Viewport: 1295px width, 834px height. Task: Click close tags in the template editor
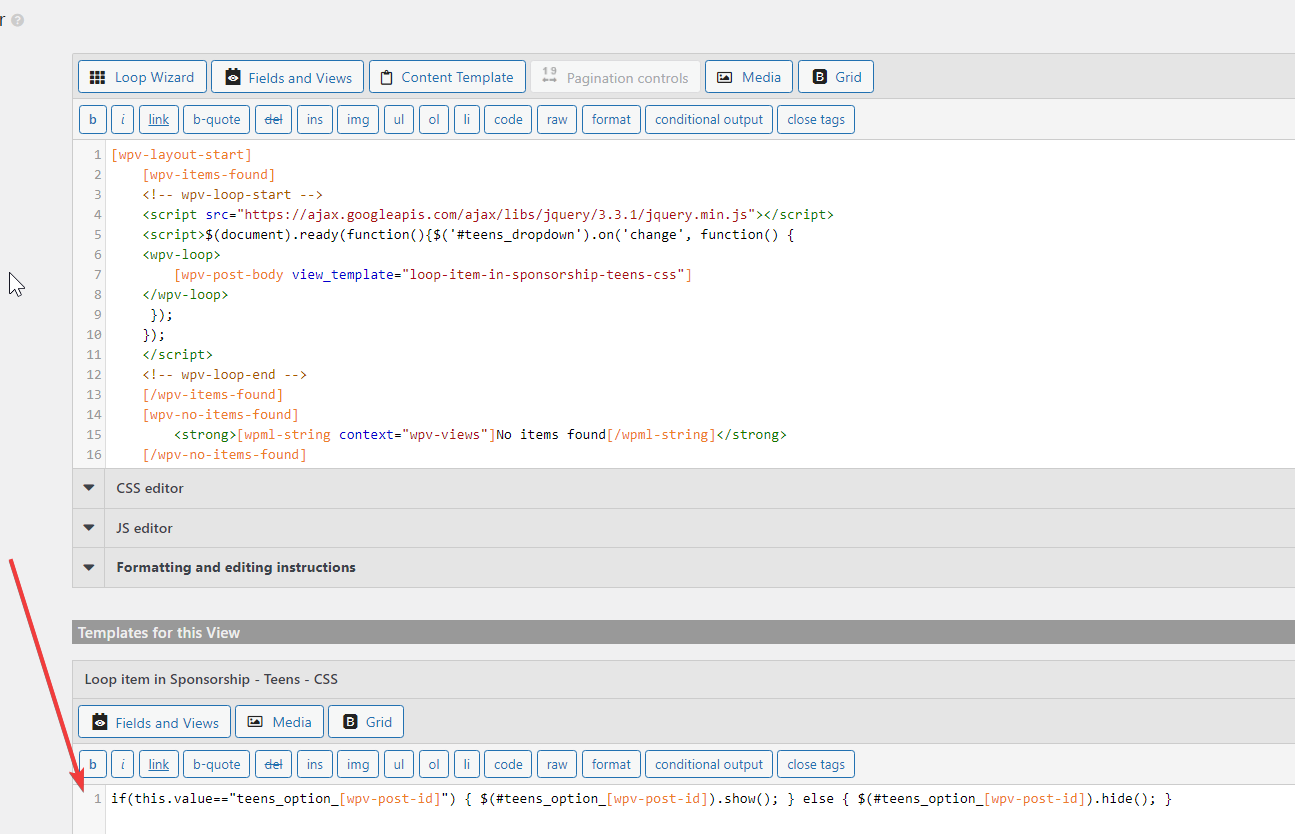[x=816, y=764]
